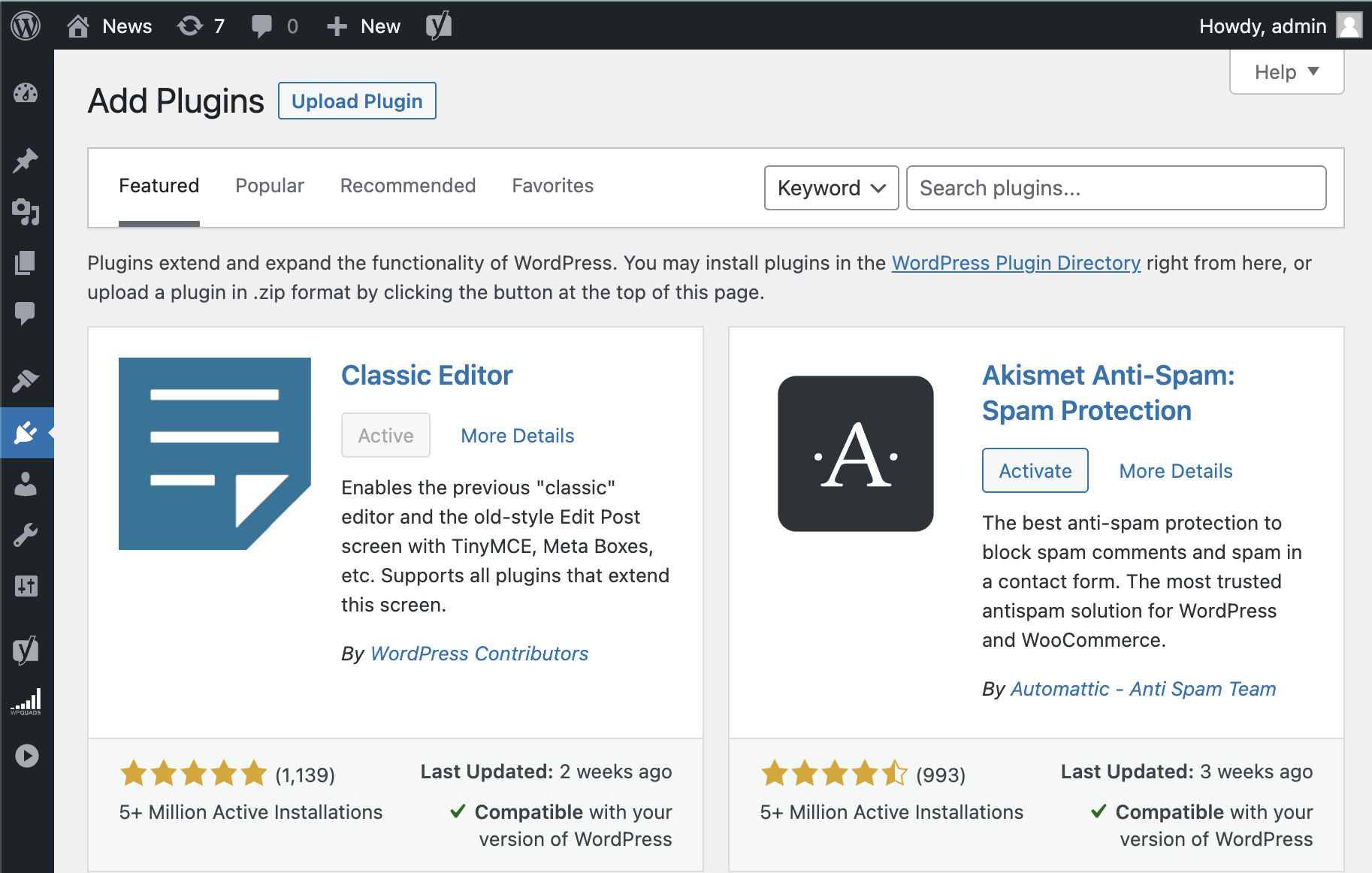Open the comments bubble in admin bar
Viewport: 1372px width, 873px height.
point(261,26)
